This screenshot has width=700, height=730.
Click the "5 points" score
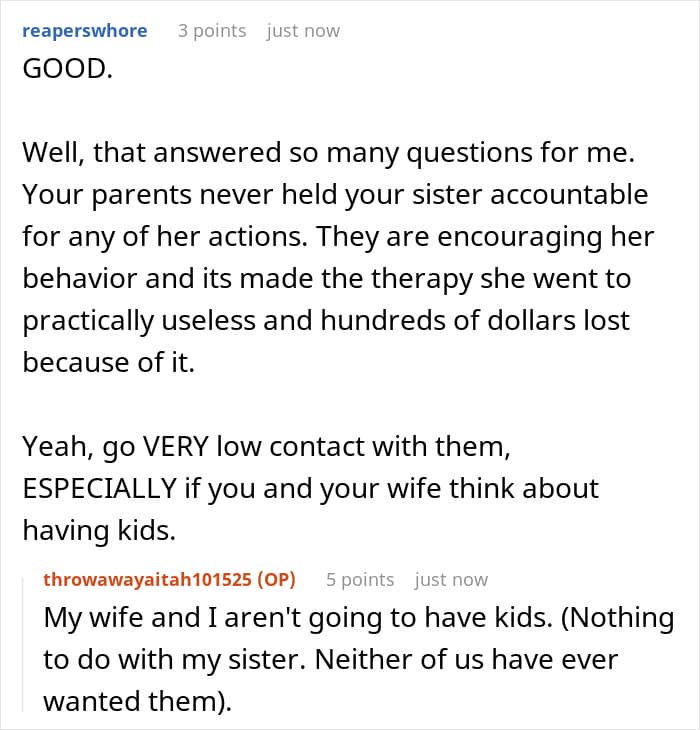[x=360, y=580]
